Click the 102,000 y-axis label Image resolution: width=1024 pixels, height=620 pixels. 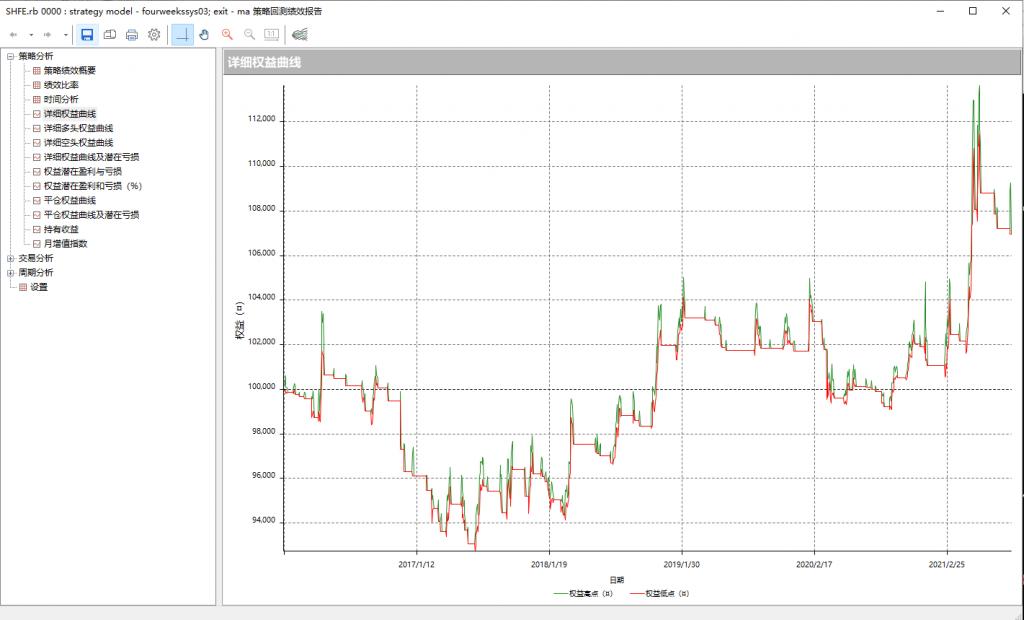click(261, 344)
